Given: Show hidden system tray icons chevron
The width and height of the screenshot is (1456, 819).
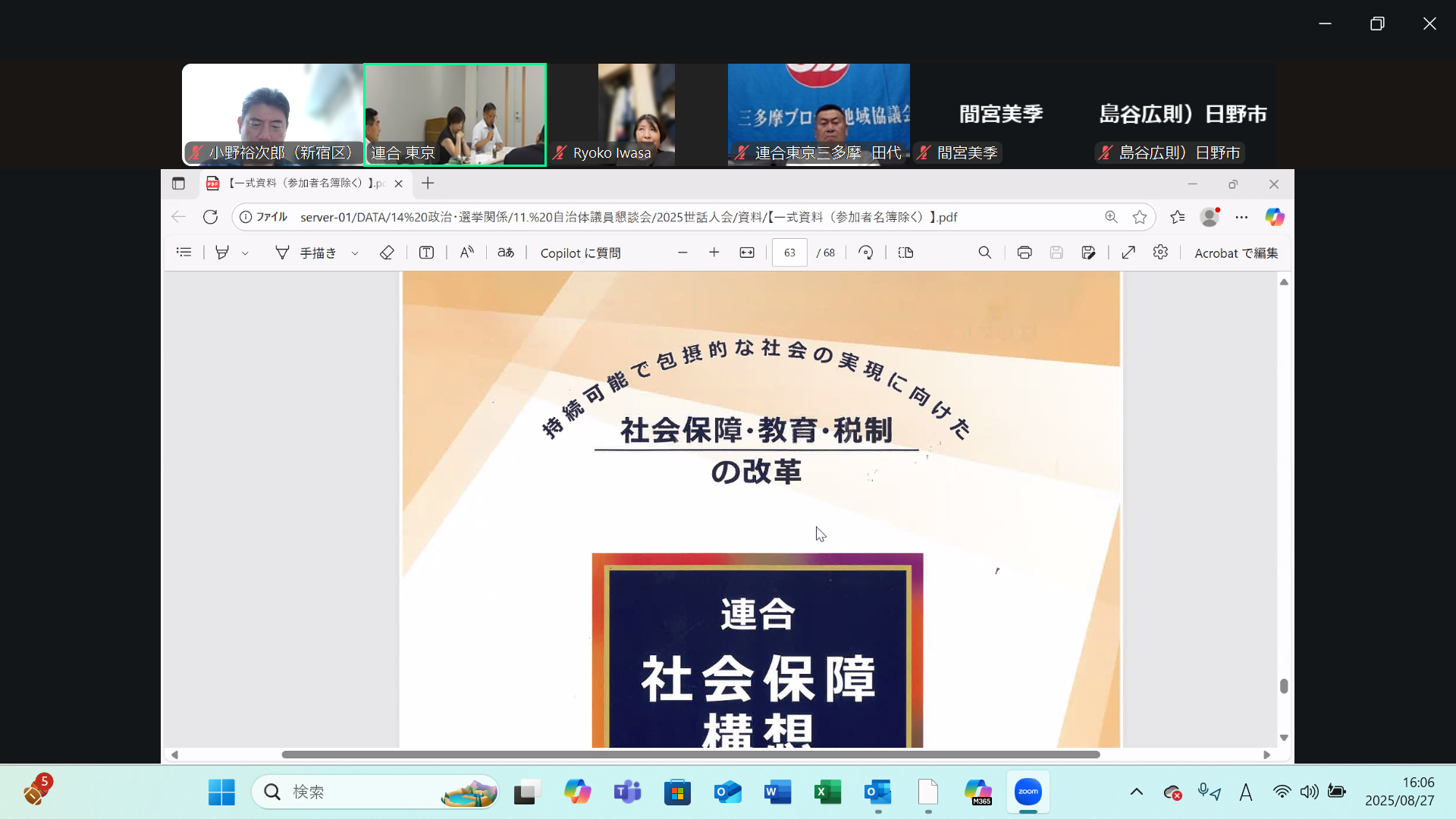Looking at the screenshot, I should pos(1136,792).
